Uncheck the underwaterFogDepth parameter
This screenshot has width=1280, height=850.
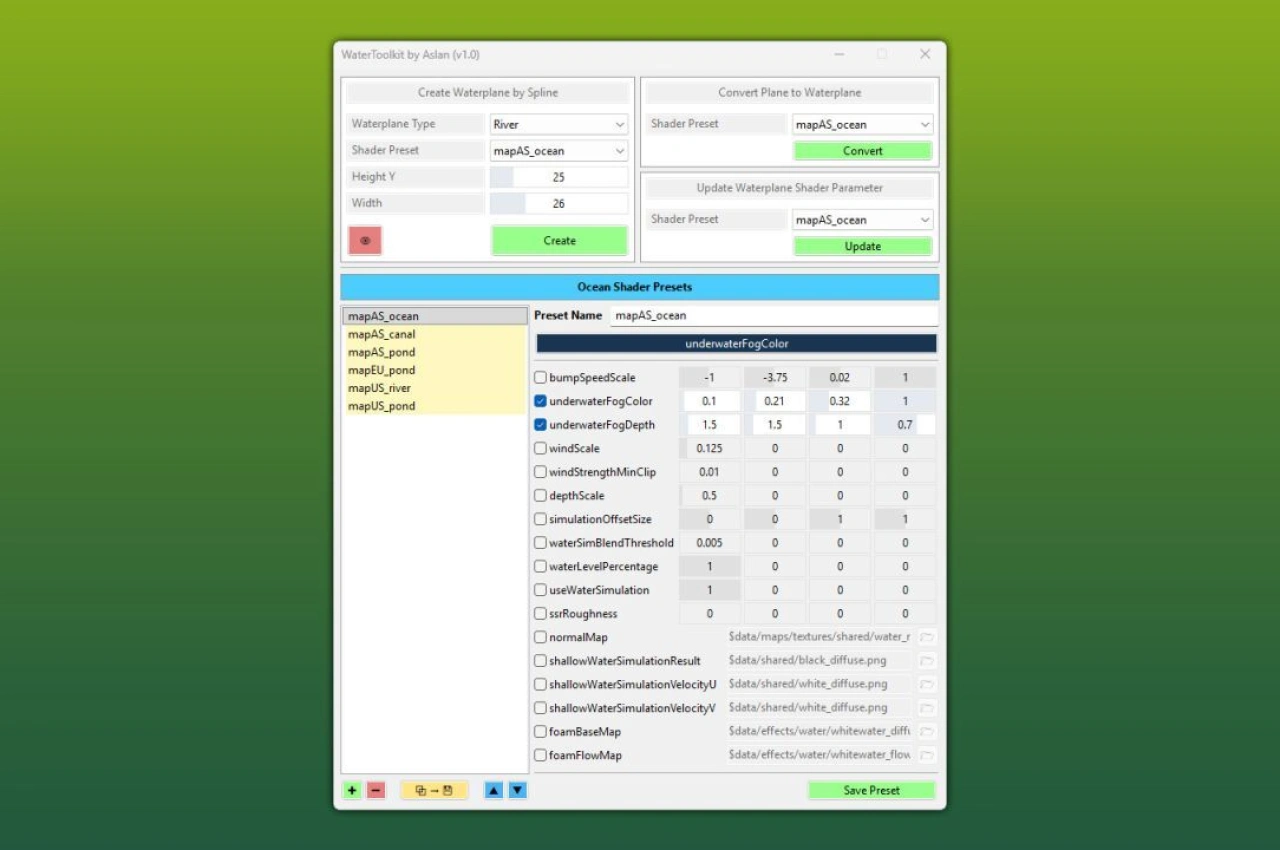[x=540, y=424]
